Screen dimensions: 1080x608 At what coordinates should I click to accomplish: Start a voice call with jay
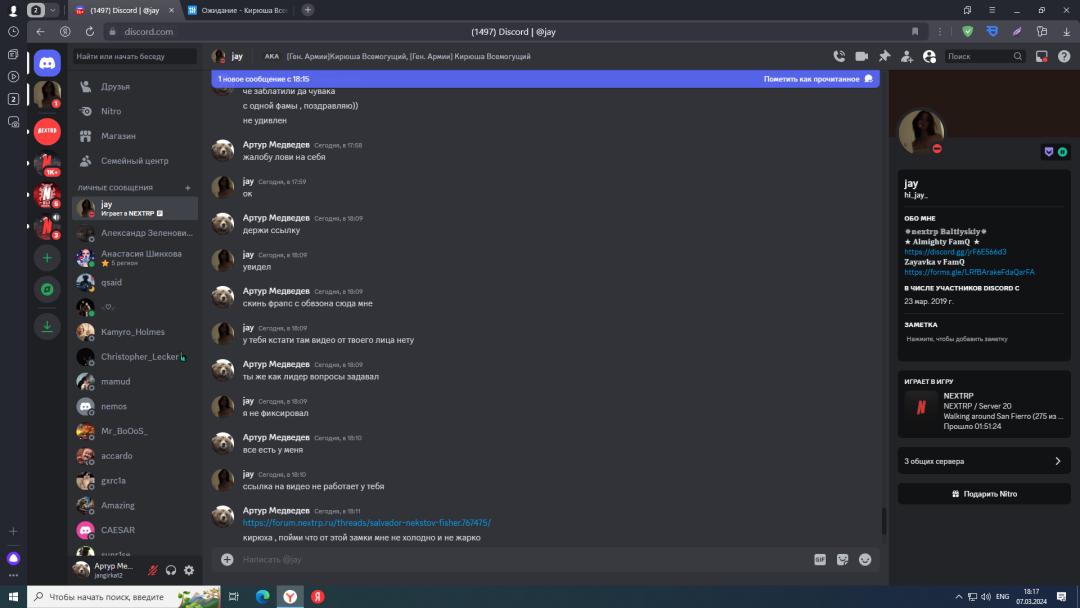[x=839, y=57]
